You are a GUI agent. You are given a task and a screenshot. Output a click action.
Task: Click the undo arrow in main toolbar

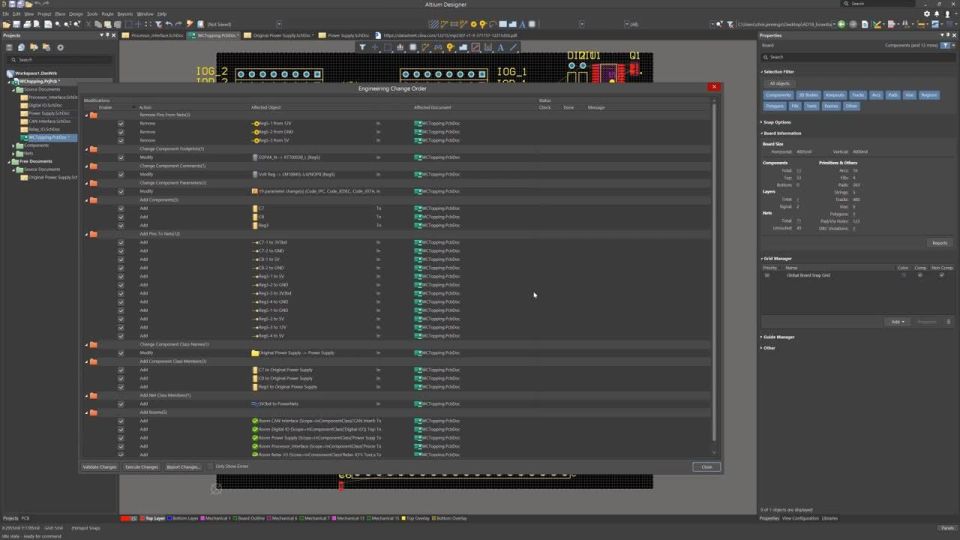(x=169, y=24)
